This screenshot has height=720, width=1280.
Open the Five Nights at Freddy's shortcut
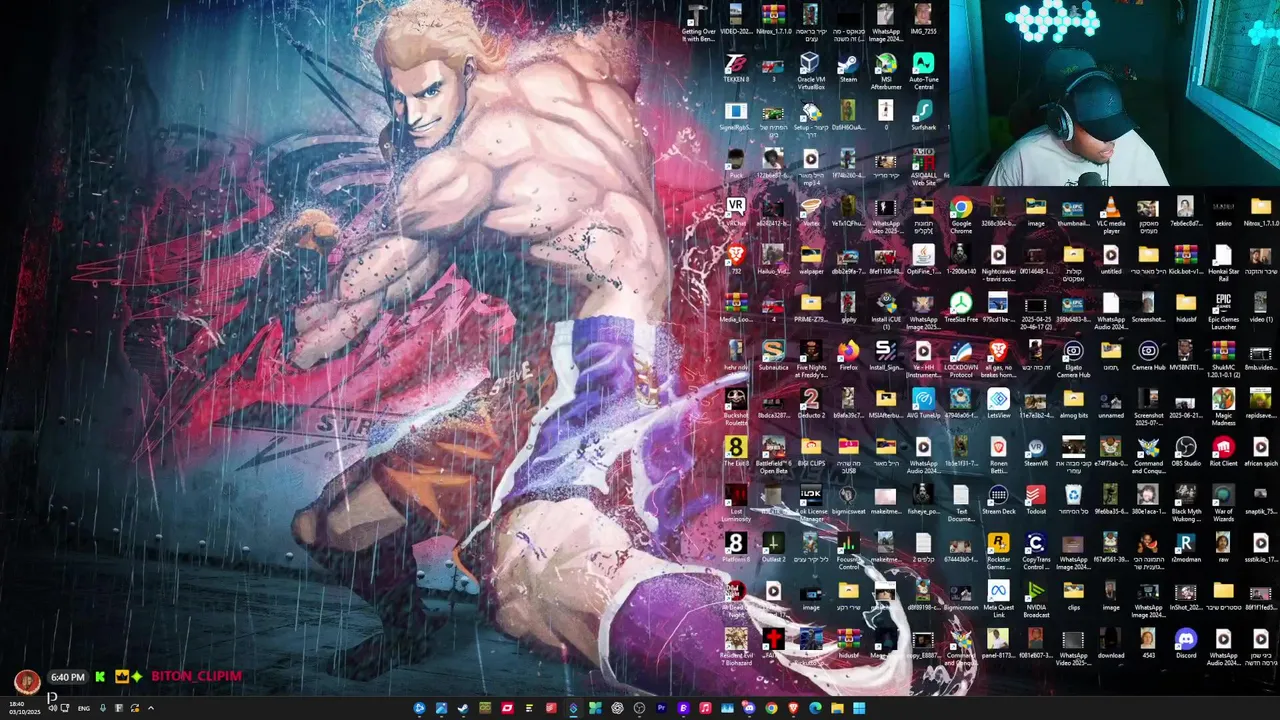[810, 360]
